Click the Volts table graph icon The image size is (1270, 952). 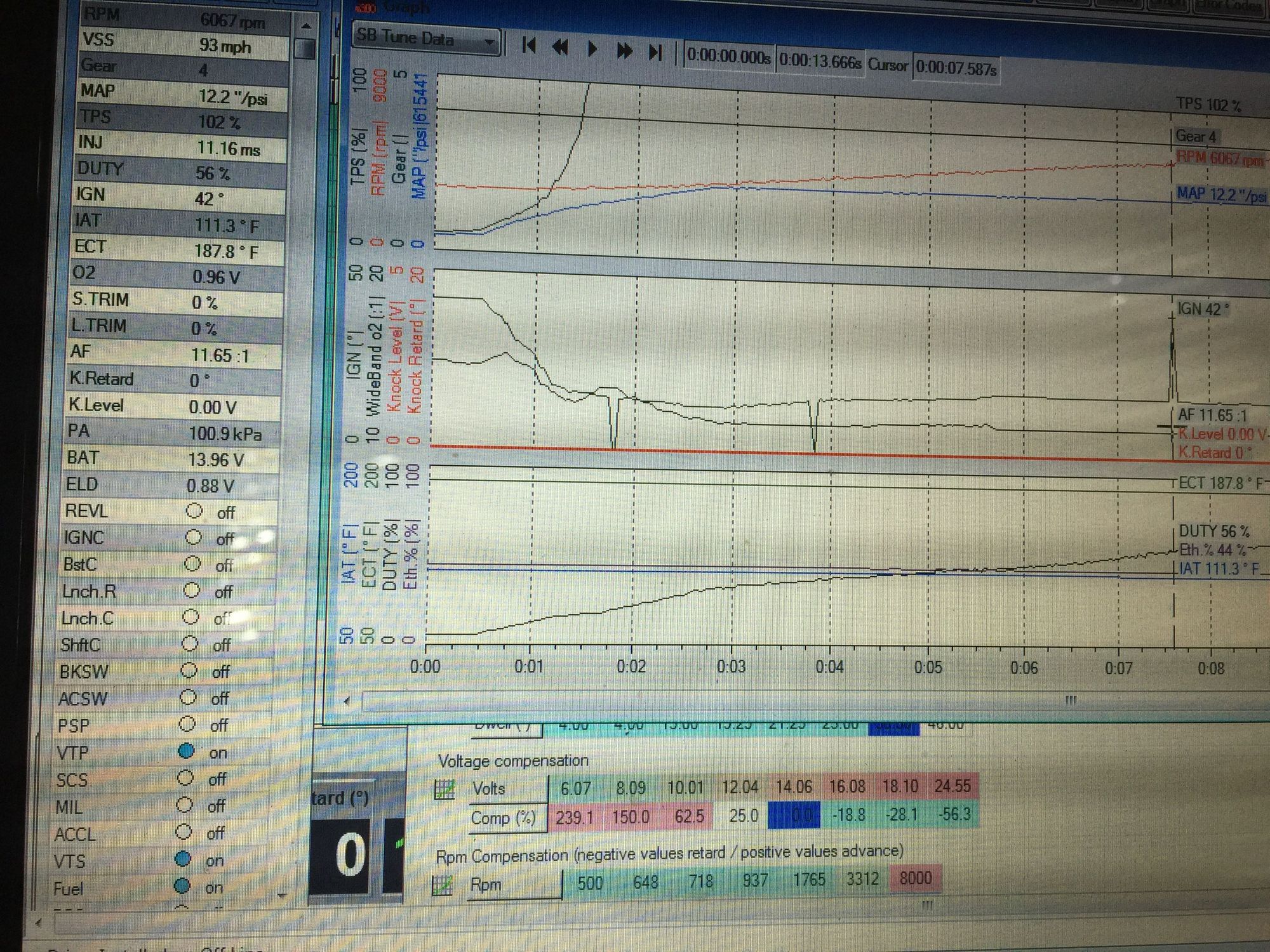click(x=444, y=789)
